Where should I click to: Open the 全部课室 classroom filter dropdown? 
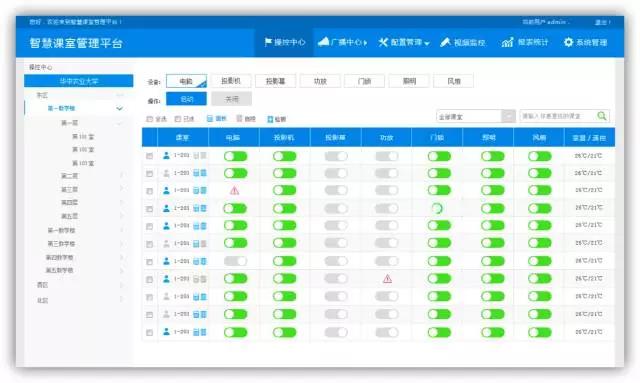pos(476,116)
